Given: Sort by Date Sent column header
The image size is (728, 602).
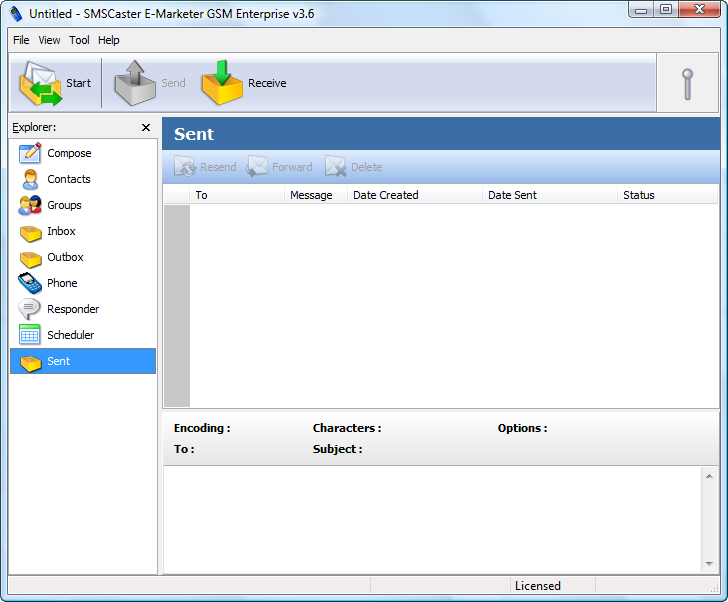Looking at the screenshot, I should [550, 195].
